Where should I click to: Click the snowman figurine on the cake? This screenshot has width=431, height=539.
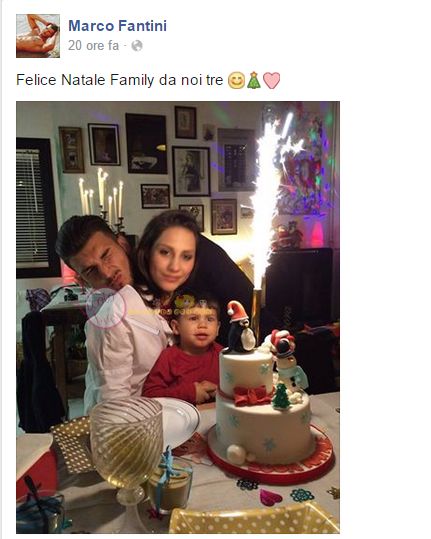tap(288, 361)
